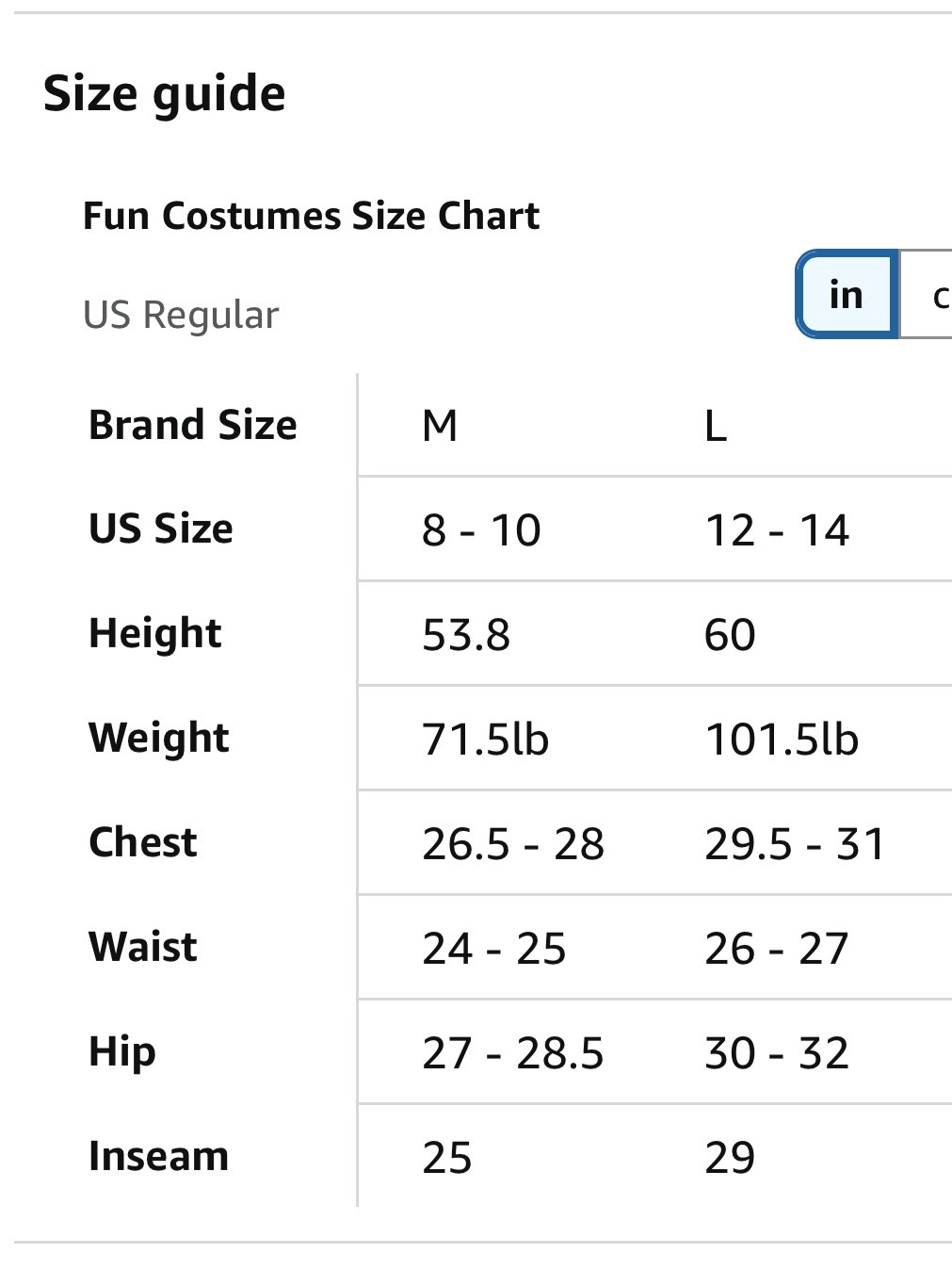Click the Hip value "27 - 28.5"

tap(512, 1053)
